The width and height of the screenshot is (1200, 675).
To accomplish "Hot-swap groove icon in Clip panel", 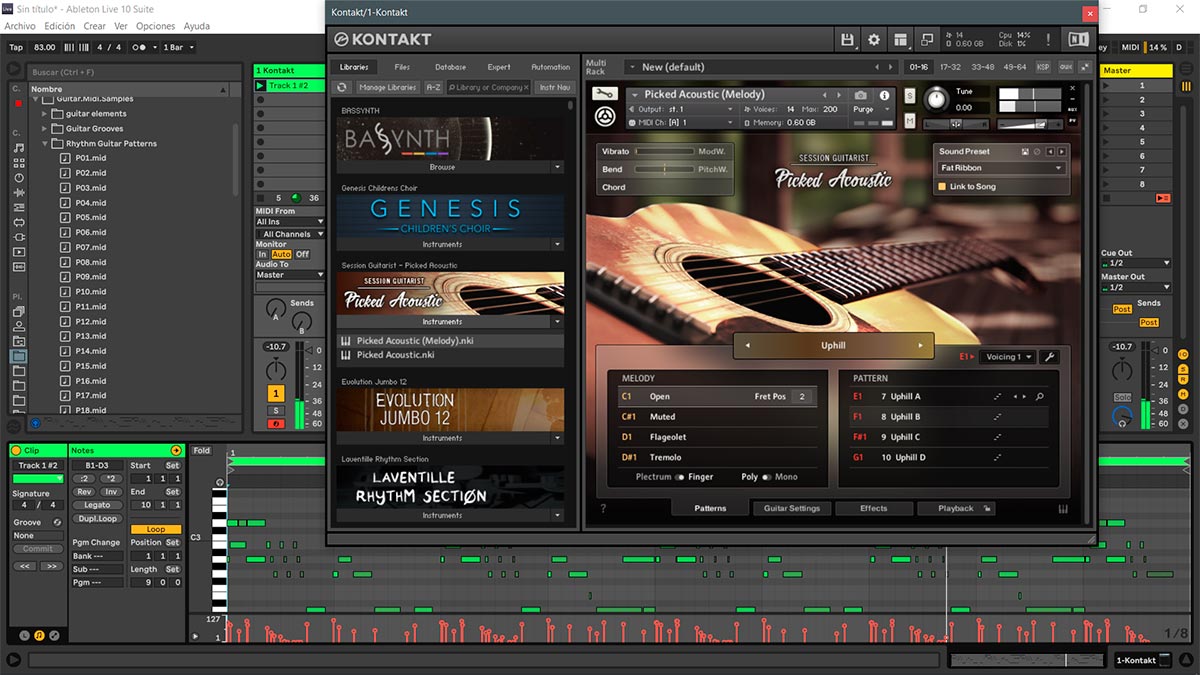I will [57, 522].
